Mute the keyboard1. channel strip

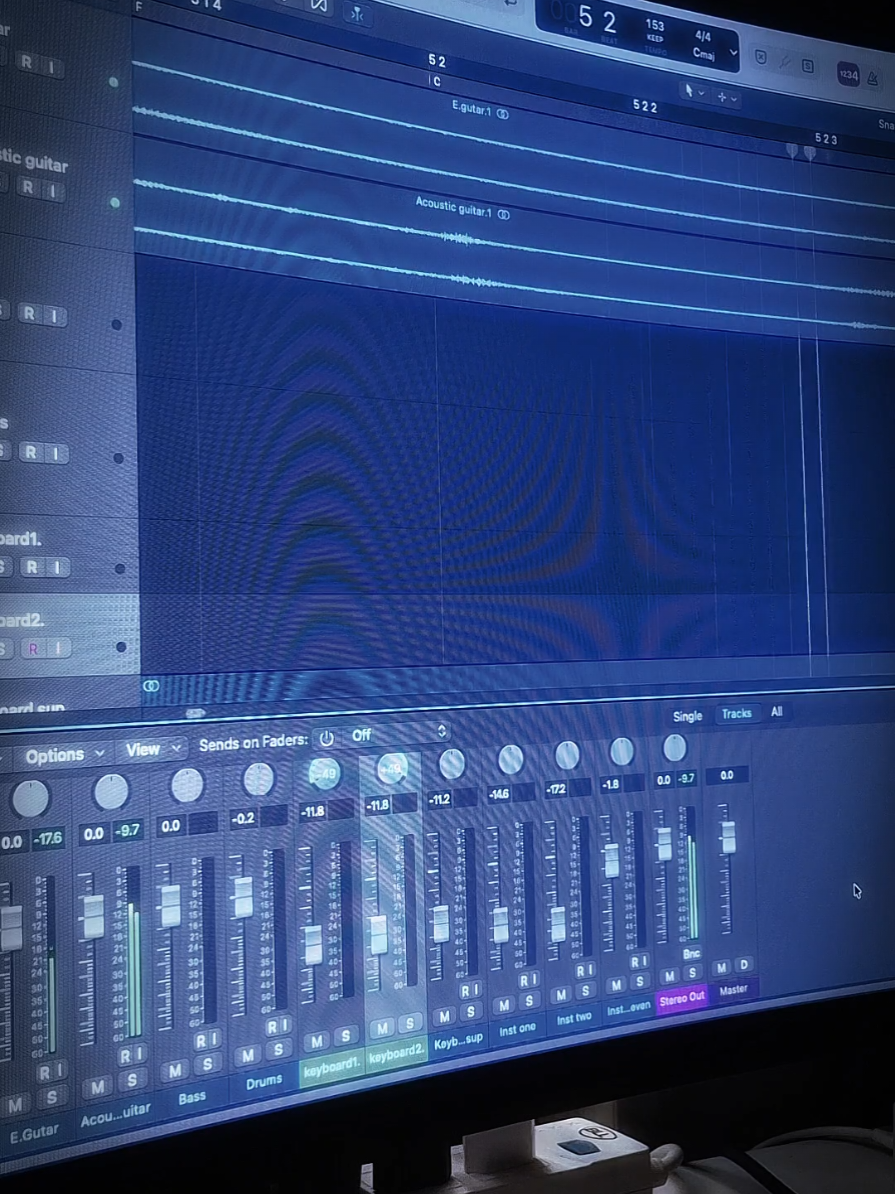click(x=317, y=1041)
